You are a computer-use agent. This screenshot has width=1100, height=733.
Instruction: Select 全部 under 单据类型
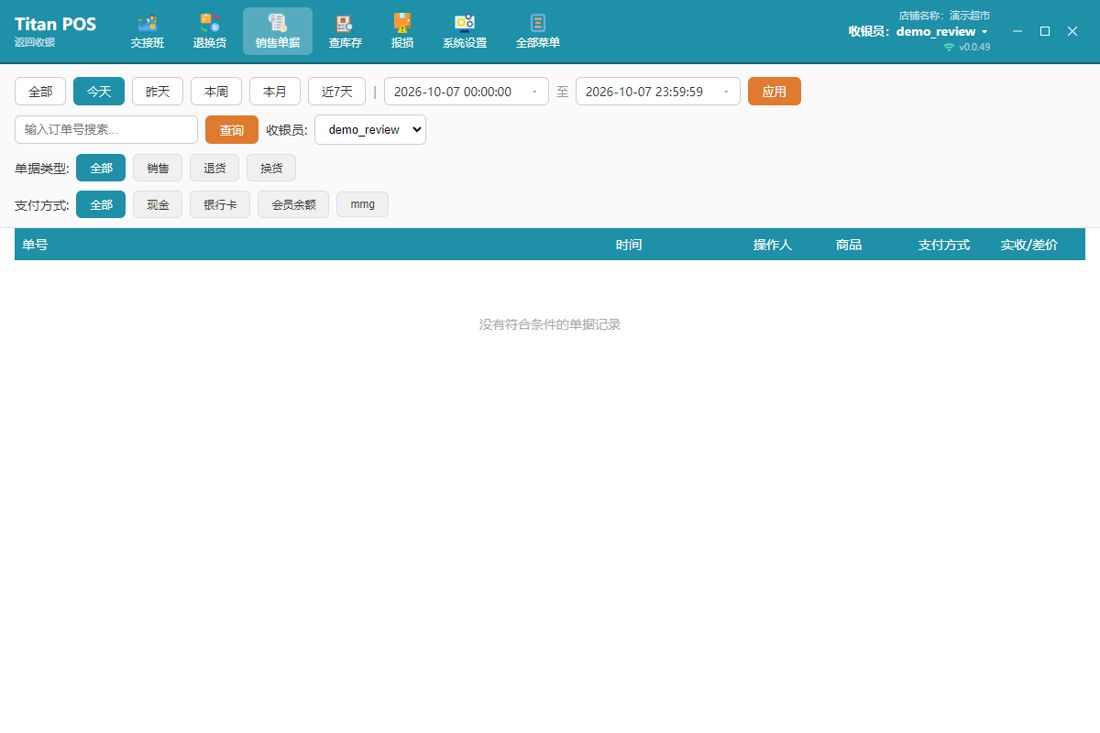click(x=101, y=168)
